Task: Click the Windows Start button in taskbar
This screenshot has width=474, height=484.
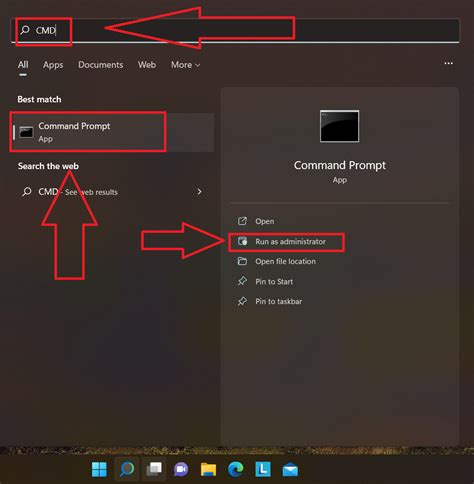Action: pyautogui.click(x=99, y=469)
